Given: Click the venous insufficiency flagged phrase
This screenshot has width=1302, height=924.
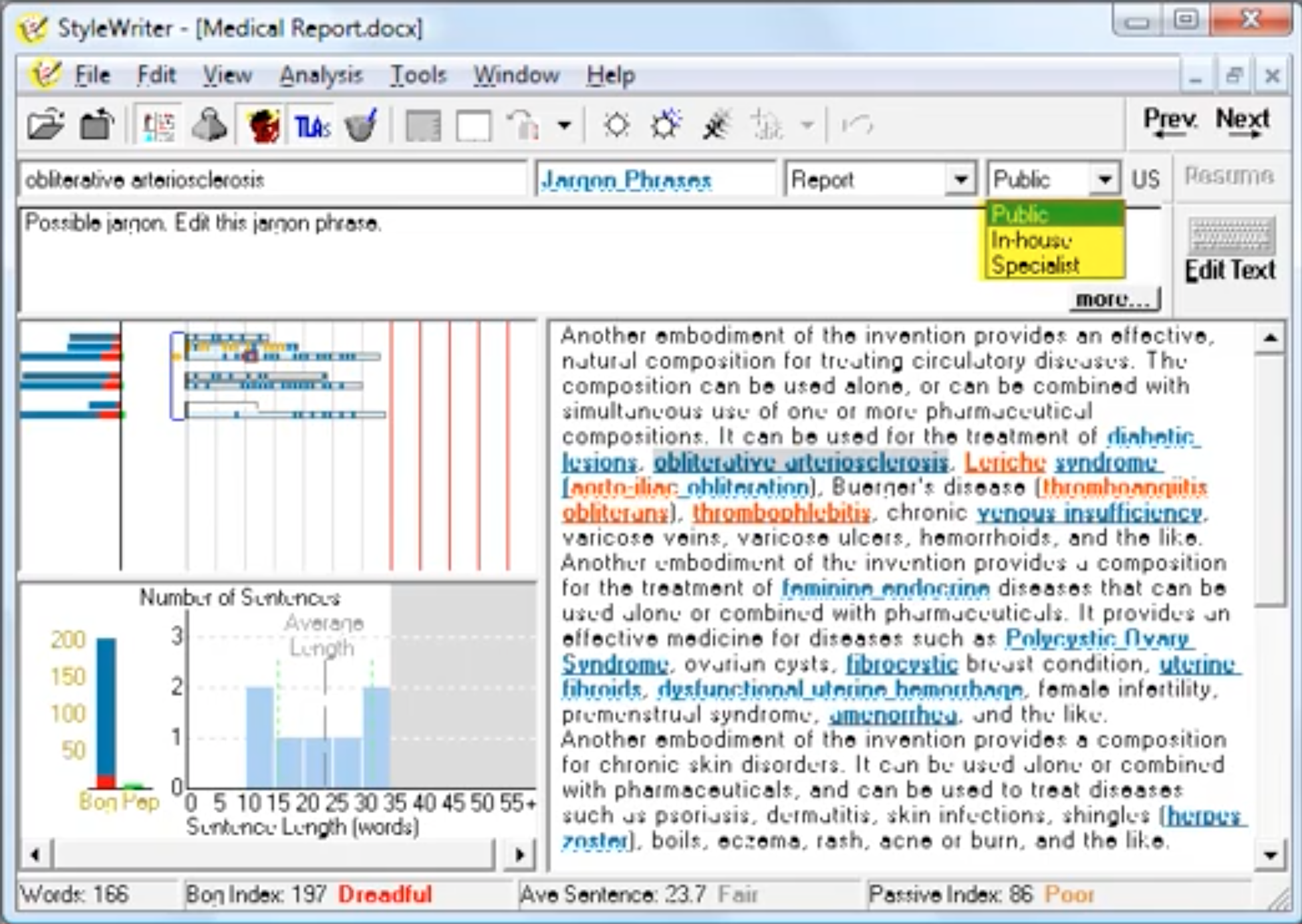Looking at the screenshot, I should pyautogui.click(x=1089, y=513).
